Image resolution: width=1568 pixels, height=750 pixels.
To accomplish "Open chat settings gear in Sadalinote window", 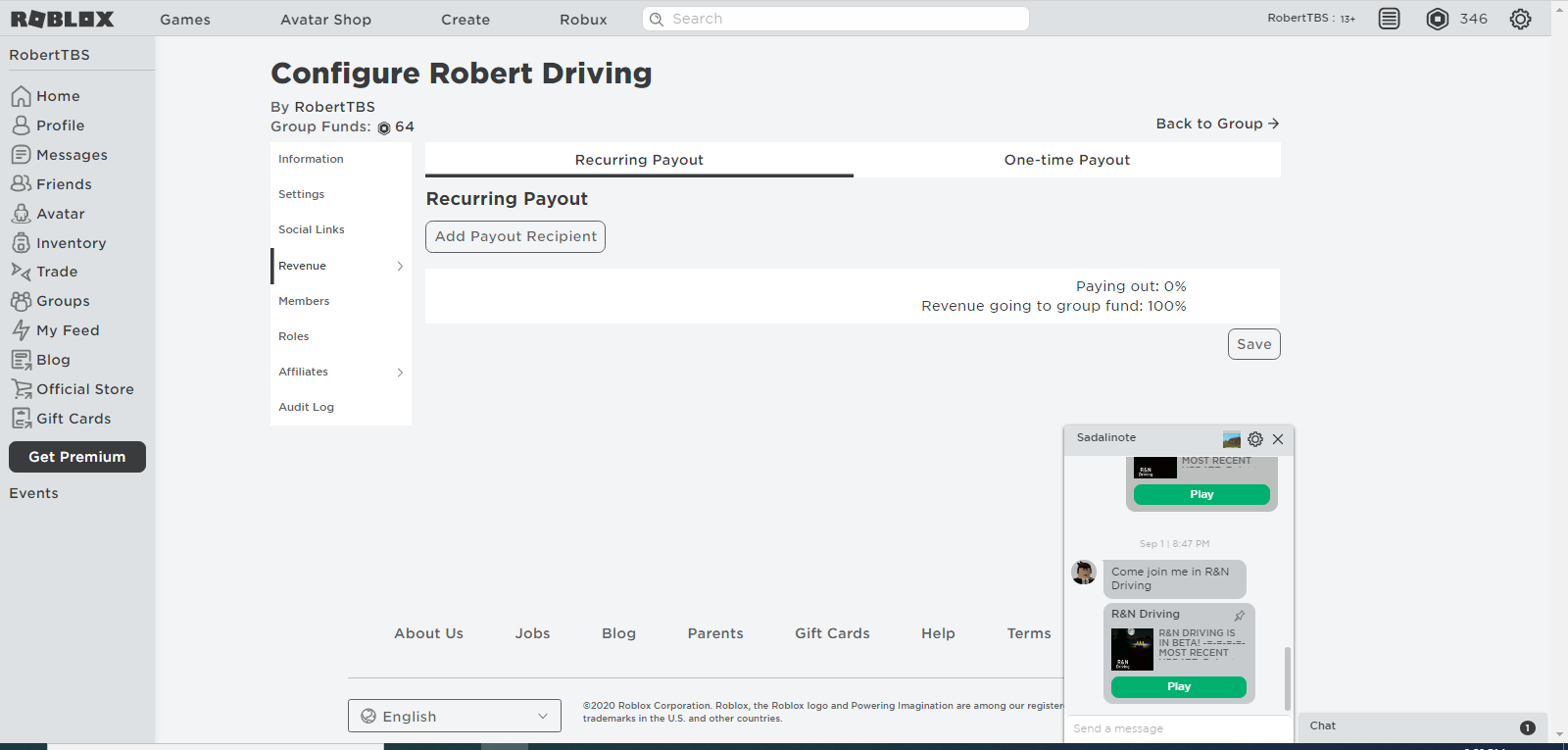I will click(x=1255, y=439).
